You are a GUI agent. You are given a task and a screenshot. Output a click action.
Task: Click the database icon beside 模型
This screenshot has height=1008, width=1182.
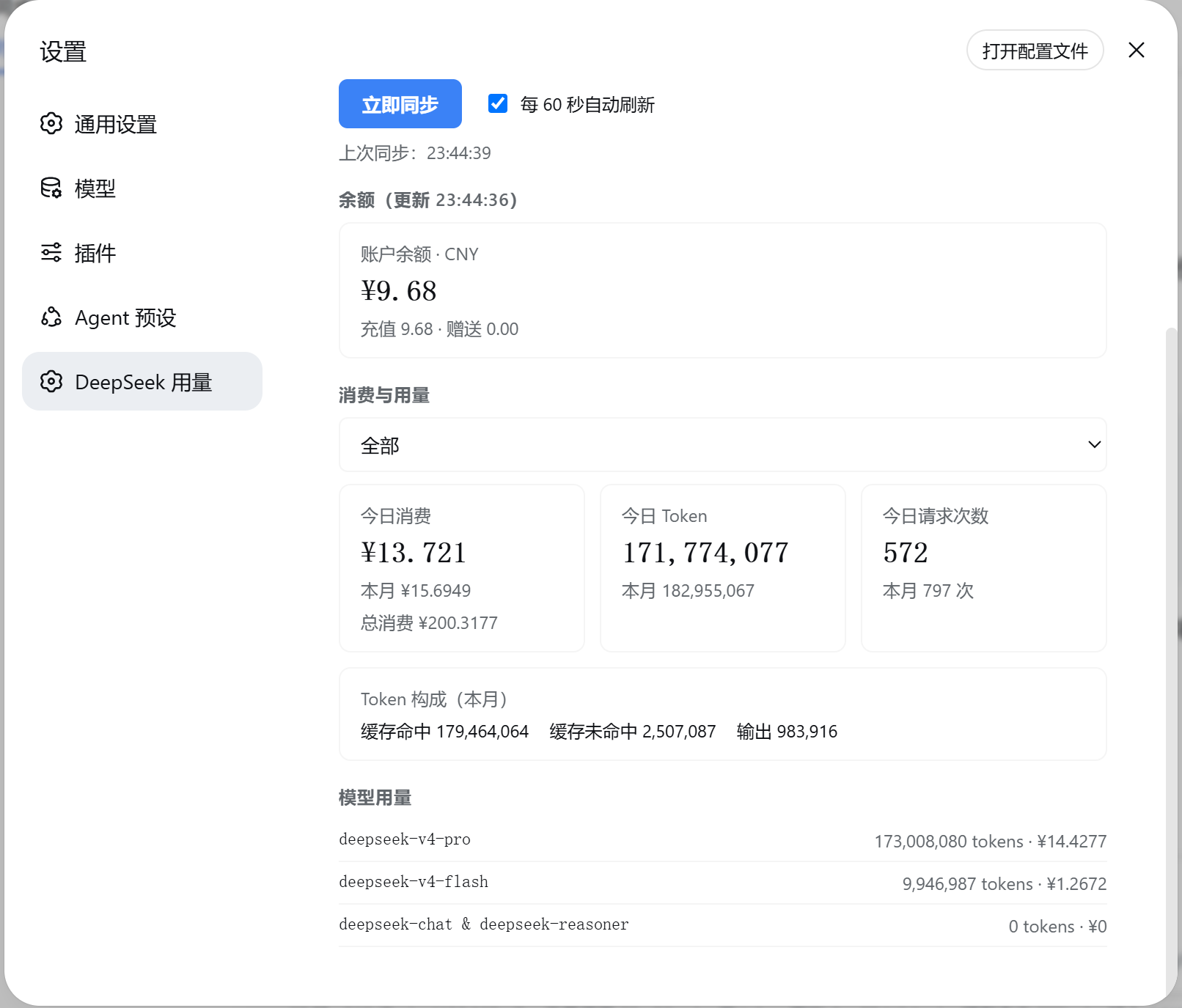pyautogui.click(x=51, y=188)
